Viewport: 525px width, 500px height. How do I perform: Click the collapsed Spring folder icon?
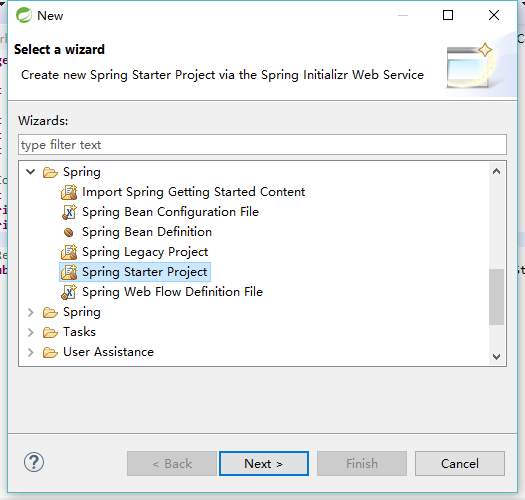(50, 312)
